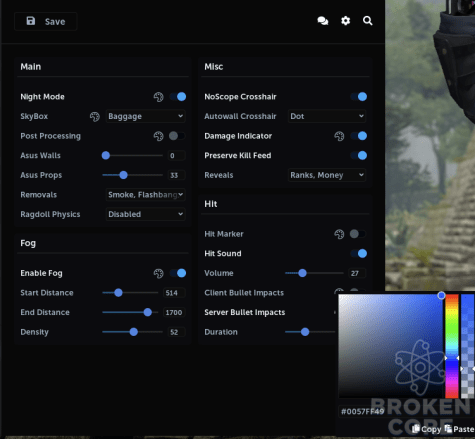Image resolution: width=475 pixels, height=439 pixels.
Task: Adjust the Asus Walls slider handle
Action: pyautogui.click(x=106, y=155)
